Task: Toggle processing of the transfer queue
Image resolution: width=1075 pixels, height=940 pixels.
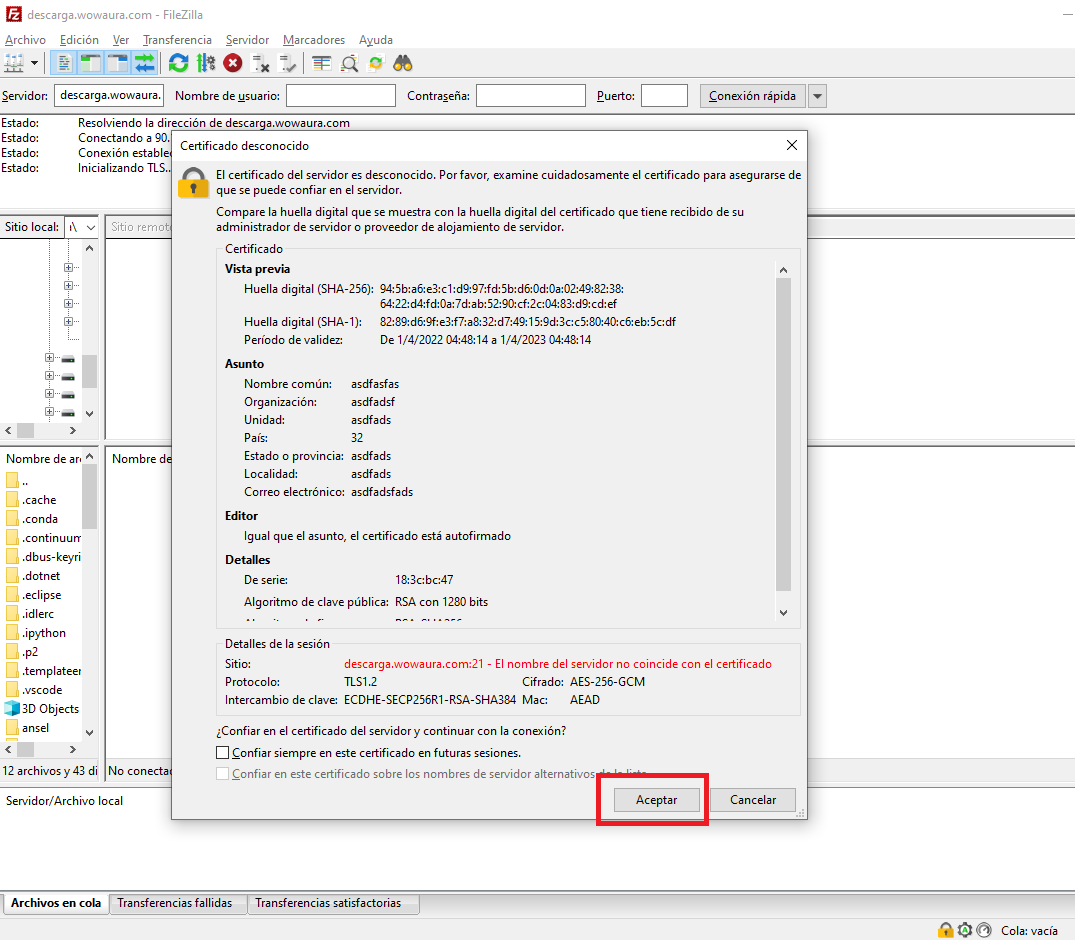Action: click(206, 64)
